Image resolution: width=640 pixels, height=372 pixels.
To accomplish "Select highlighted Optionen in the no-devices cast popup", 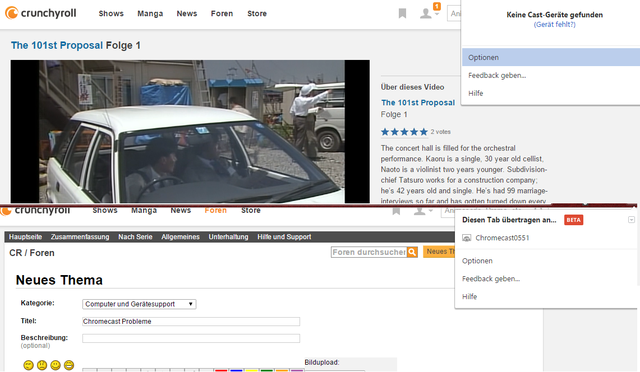I will click(551, 57).
